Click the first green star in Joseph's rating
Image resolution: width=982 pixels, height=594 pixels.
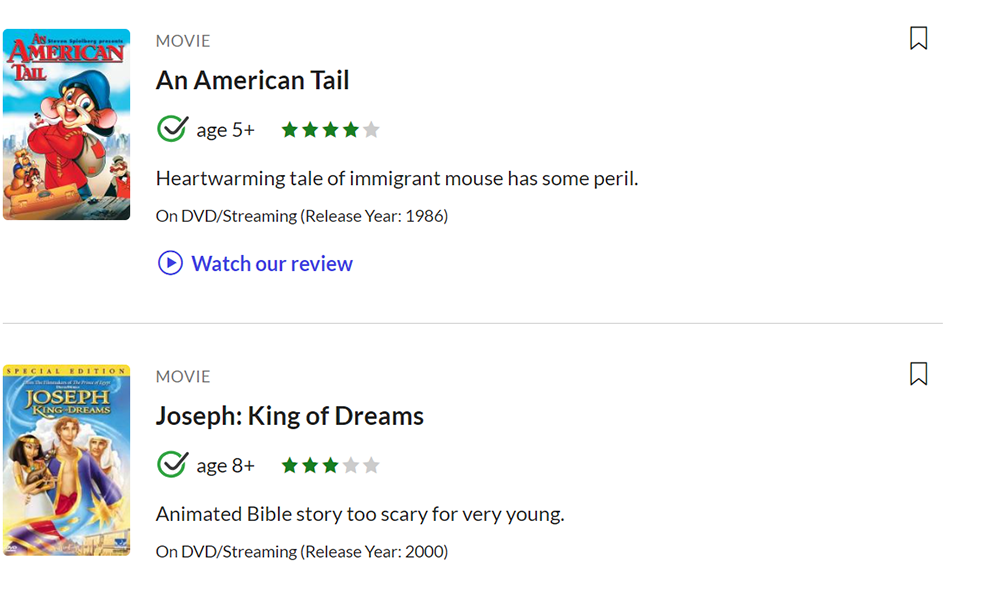point(290,464)
